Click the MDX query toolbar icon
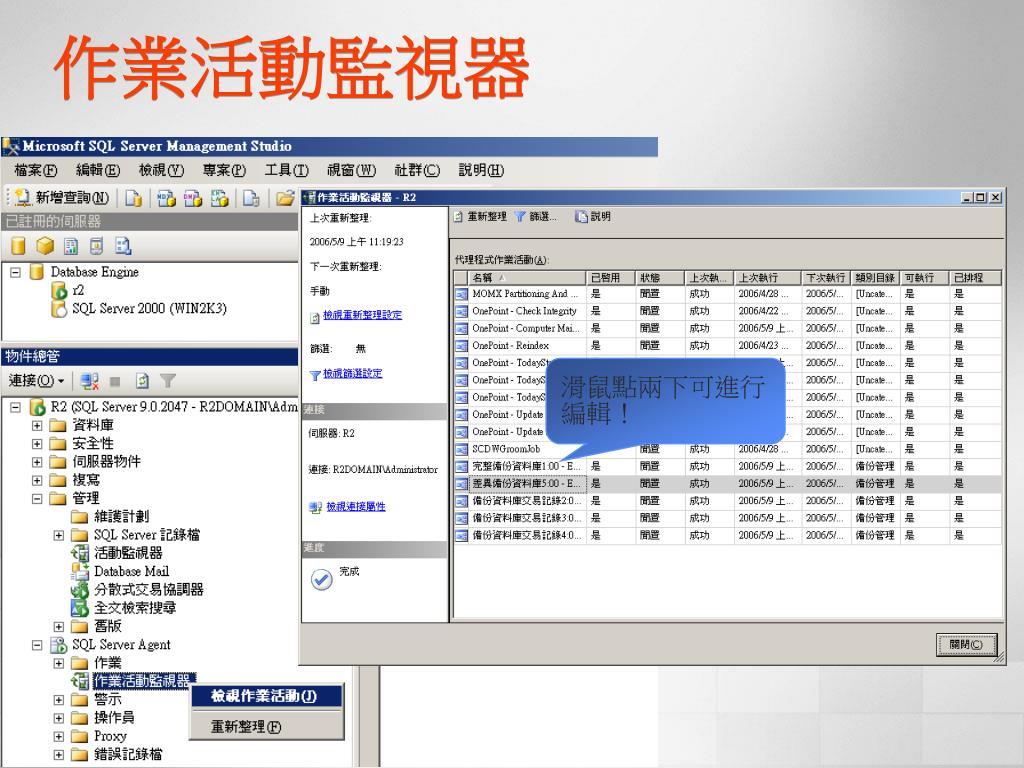 (x=167, y=197)
